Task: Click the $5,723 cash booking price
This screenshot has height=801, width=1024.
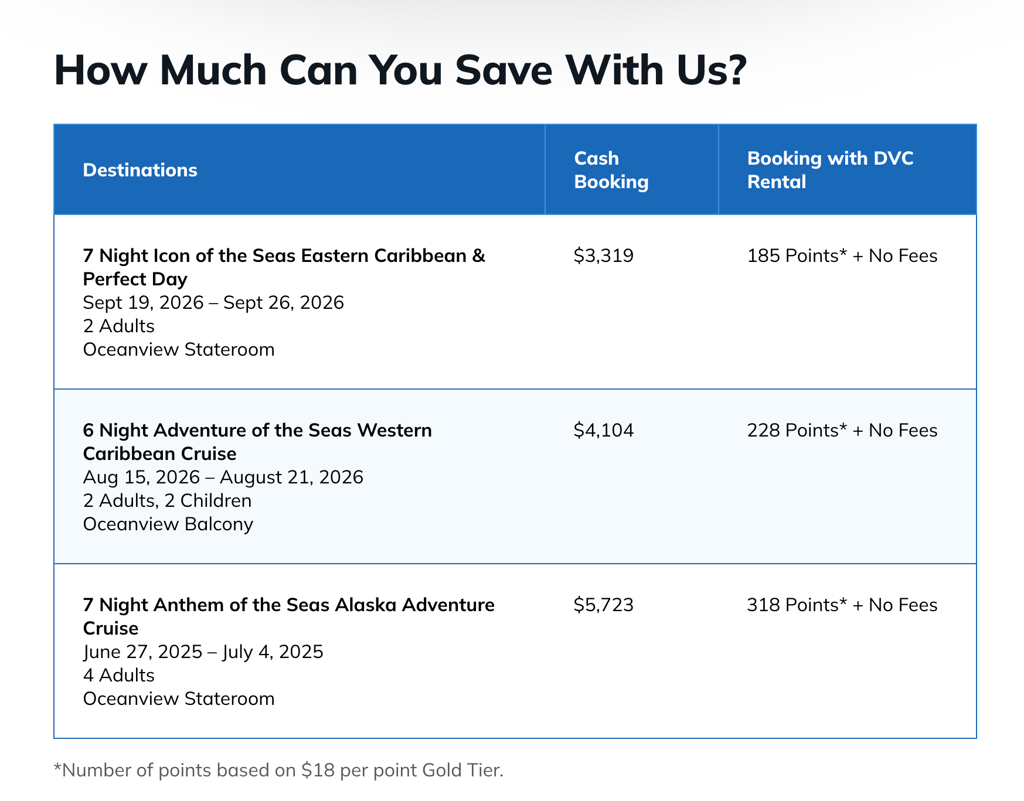Action: [603, 605]
